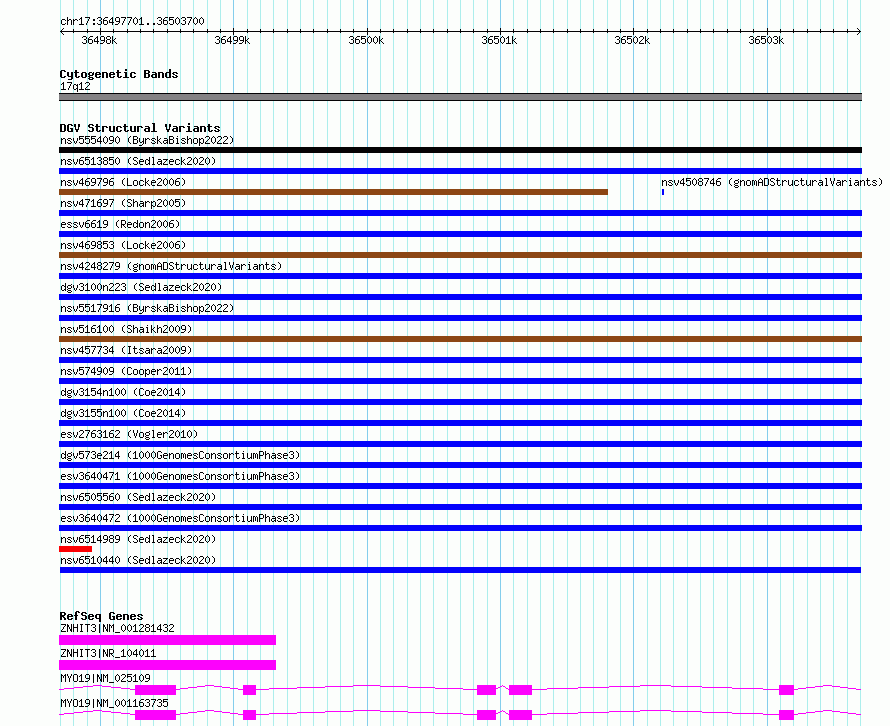Open the RefSeq Genes track title

click(x=101, y=616)
